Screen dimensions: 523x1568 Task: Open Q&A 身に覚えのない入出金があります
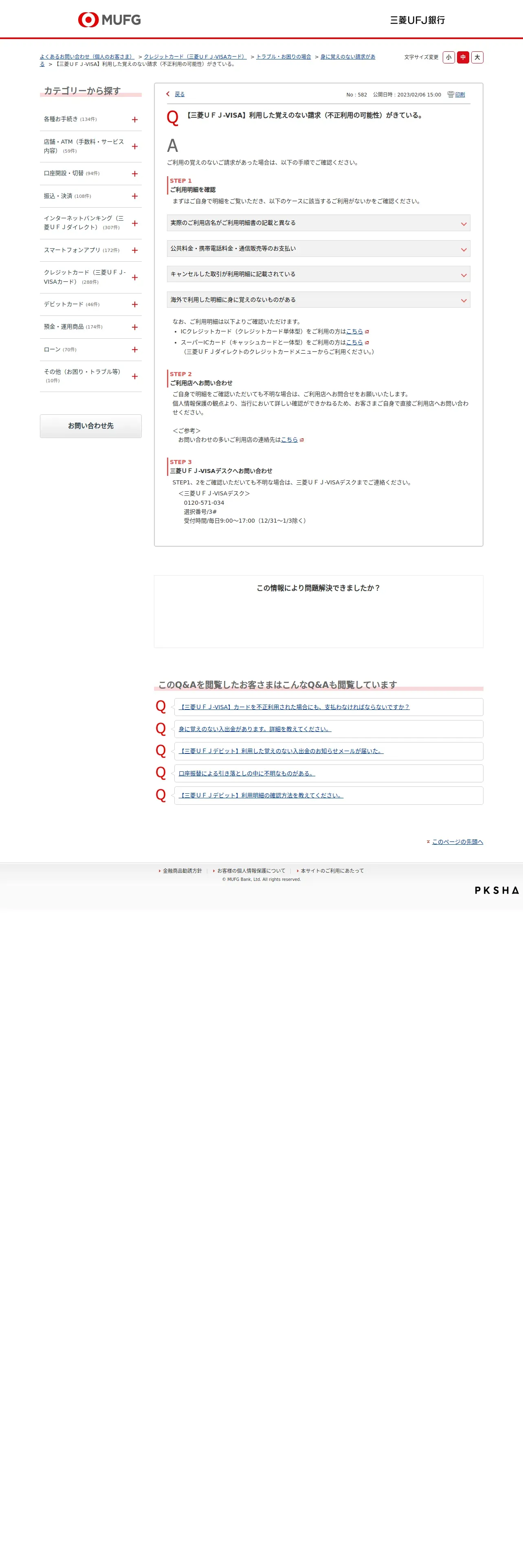click(x=255, y=729)
